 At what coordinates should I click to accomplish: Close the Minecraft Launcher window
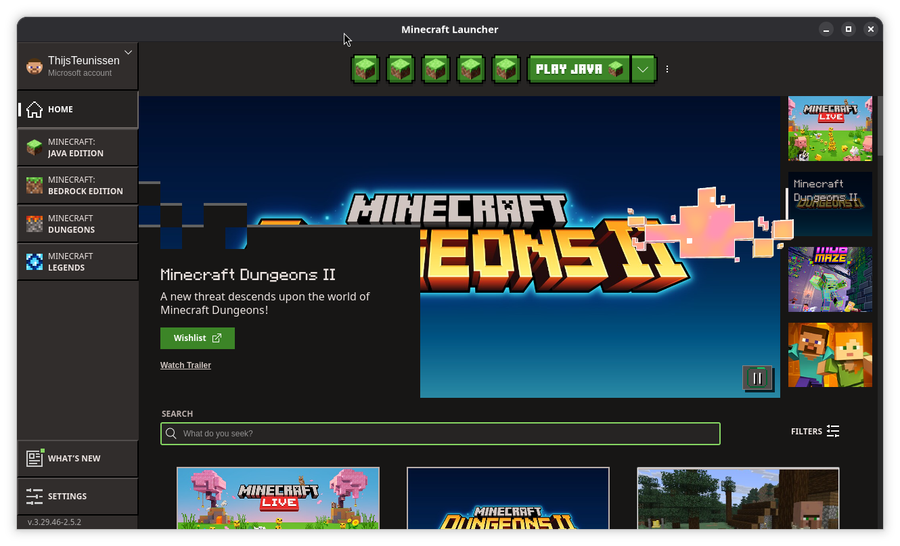pyautogui.click(x=871, y=29)
